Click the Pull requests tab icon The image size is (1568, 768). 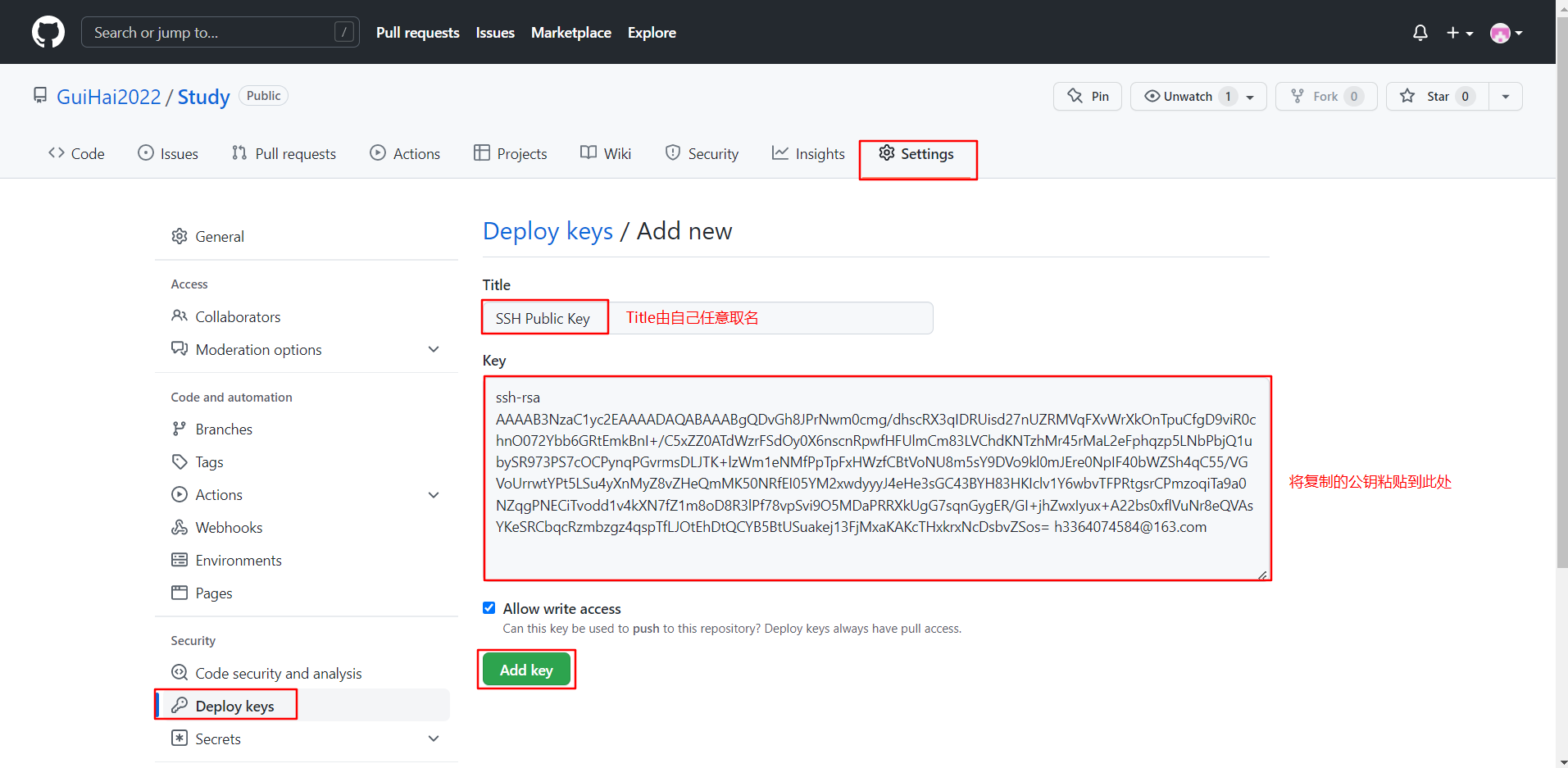coord(239,153)
